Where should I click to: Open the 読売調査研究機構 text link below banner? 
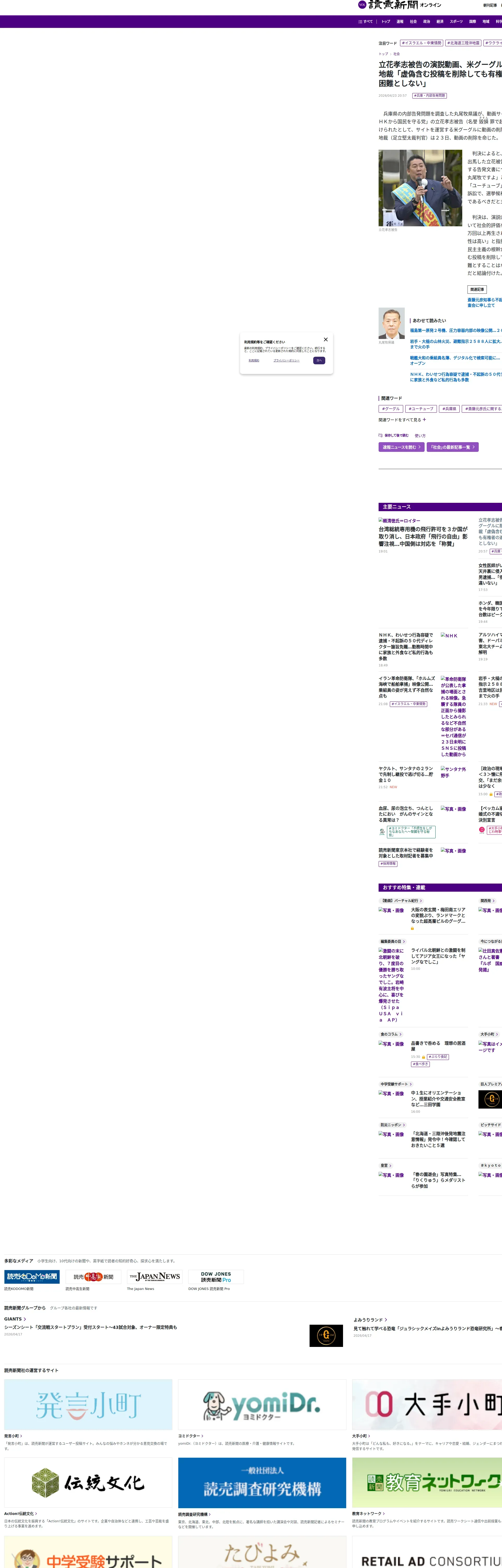tap(194, 1514)
